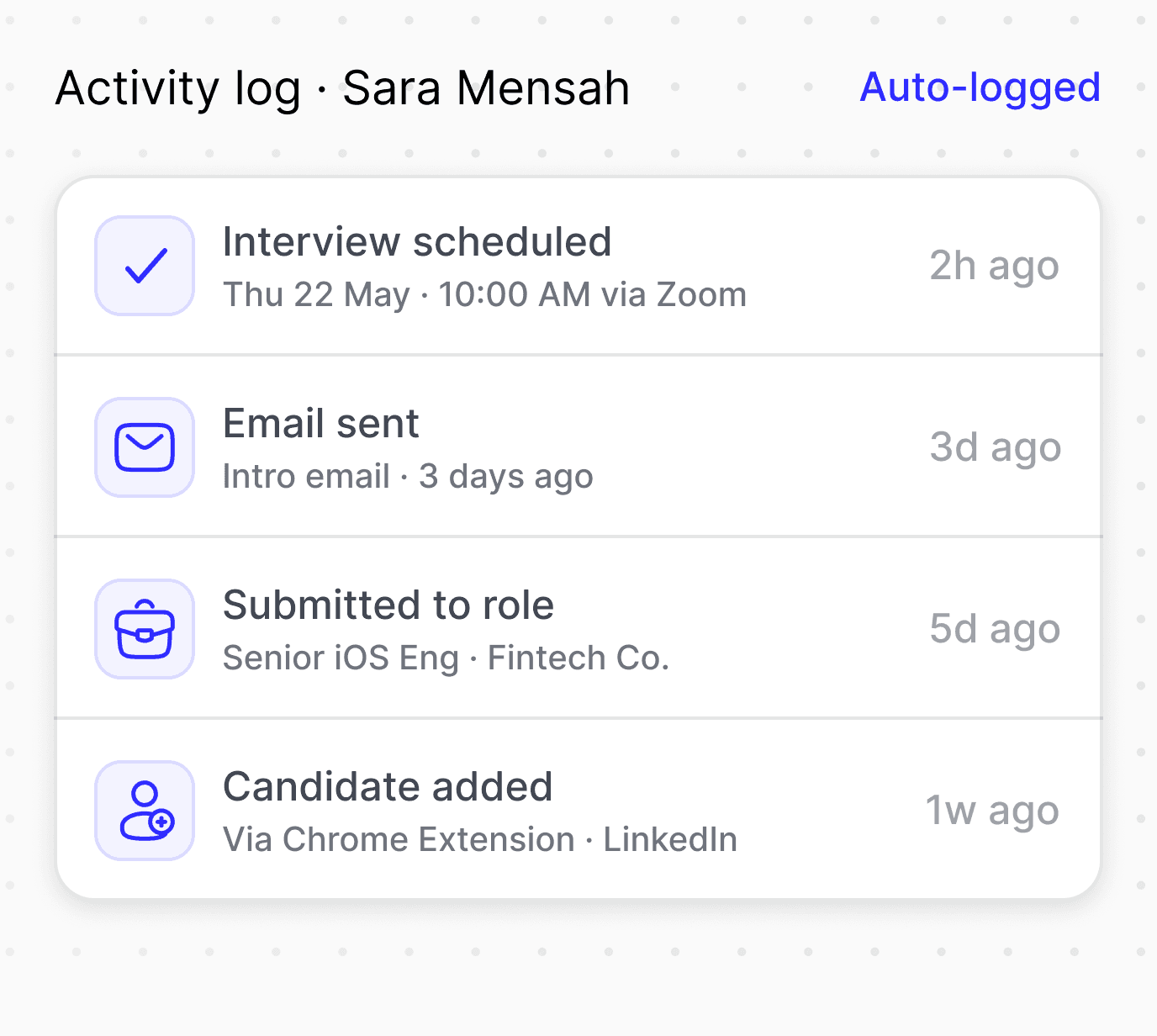The image size is (1157, 1036).
Task: Click Senior iOS Eng Fintech Co. subtitle
Action: tap(446, 658)
